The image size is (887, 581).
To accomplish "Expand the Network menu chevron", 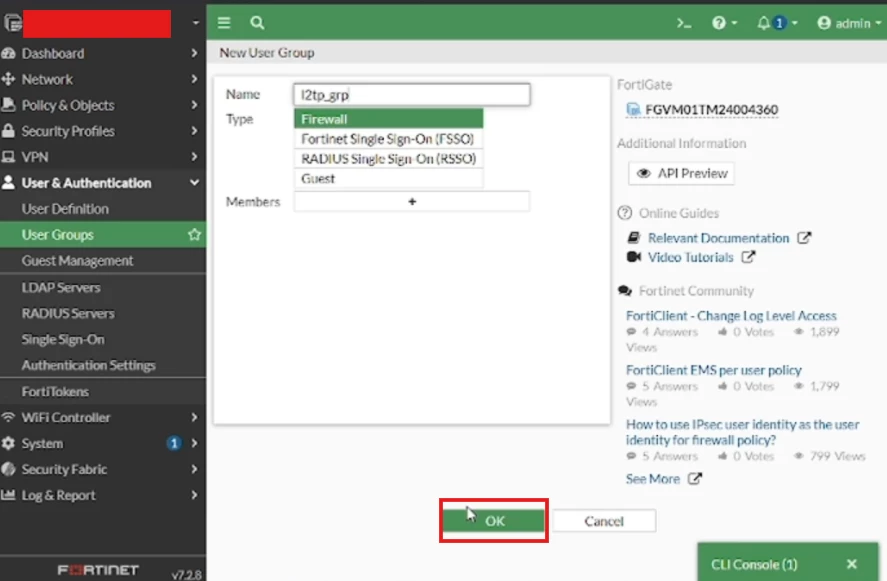I will (194, 79).
